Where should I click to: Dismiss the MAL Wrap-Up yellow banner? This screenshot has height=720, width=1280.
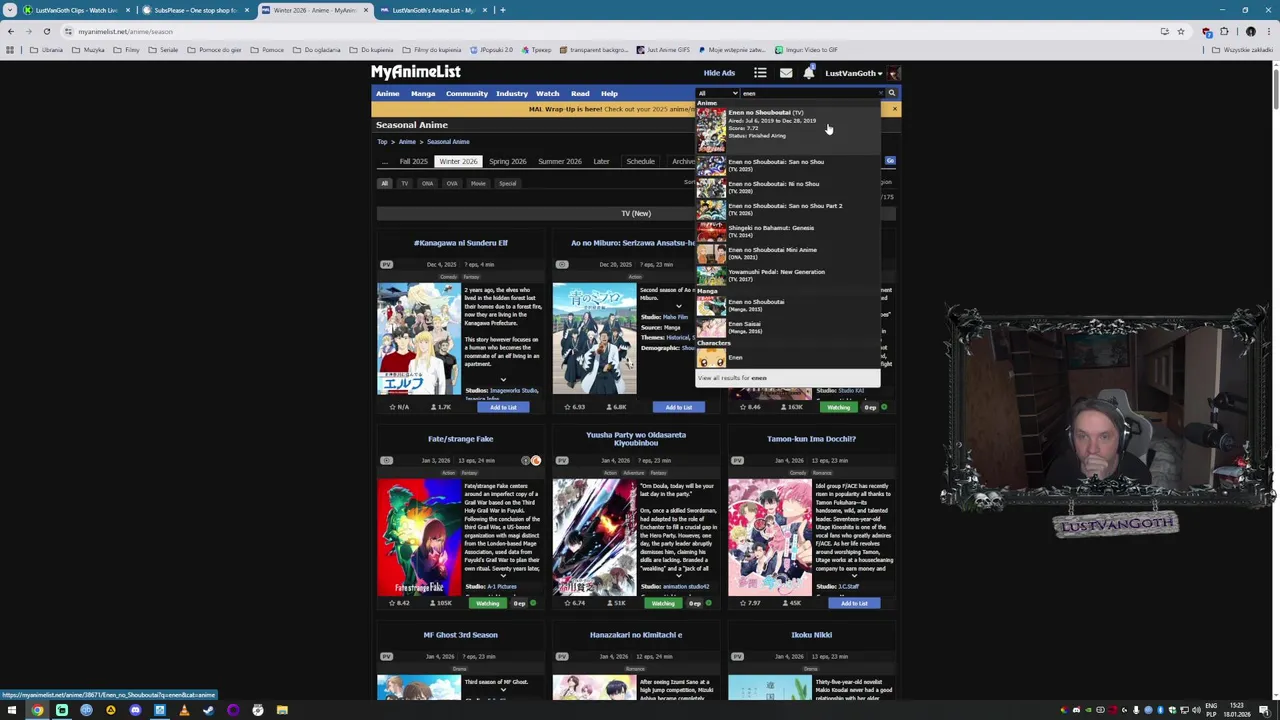pos(894,109)
